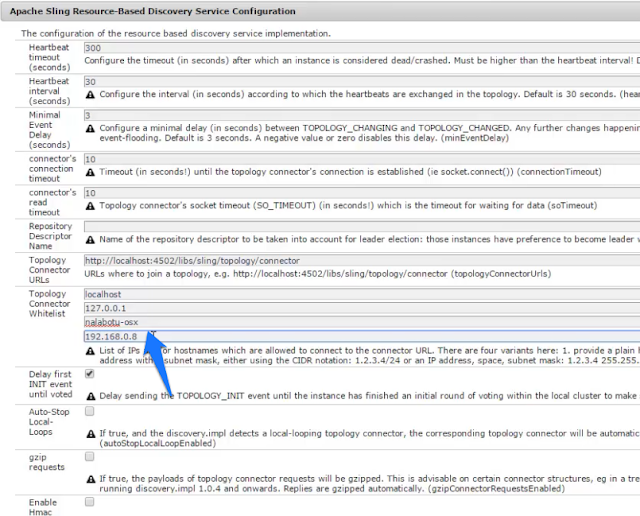Click the Auto-Stop Local-Loops label
640x516 pixels.
(x=49, y=422)
